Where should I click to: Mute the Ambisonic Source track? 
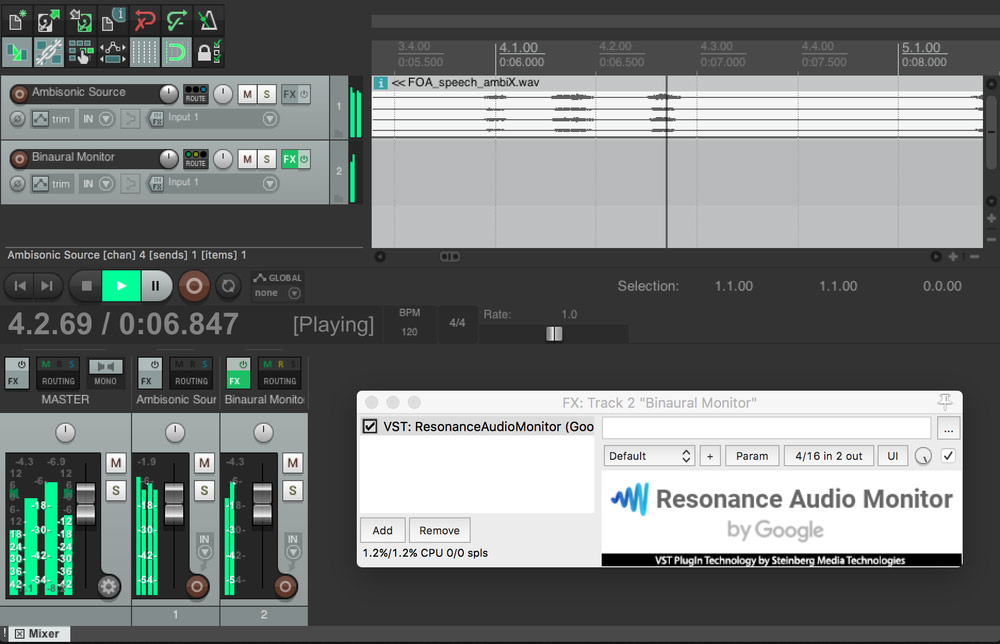247,93
